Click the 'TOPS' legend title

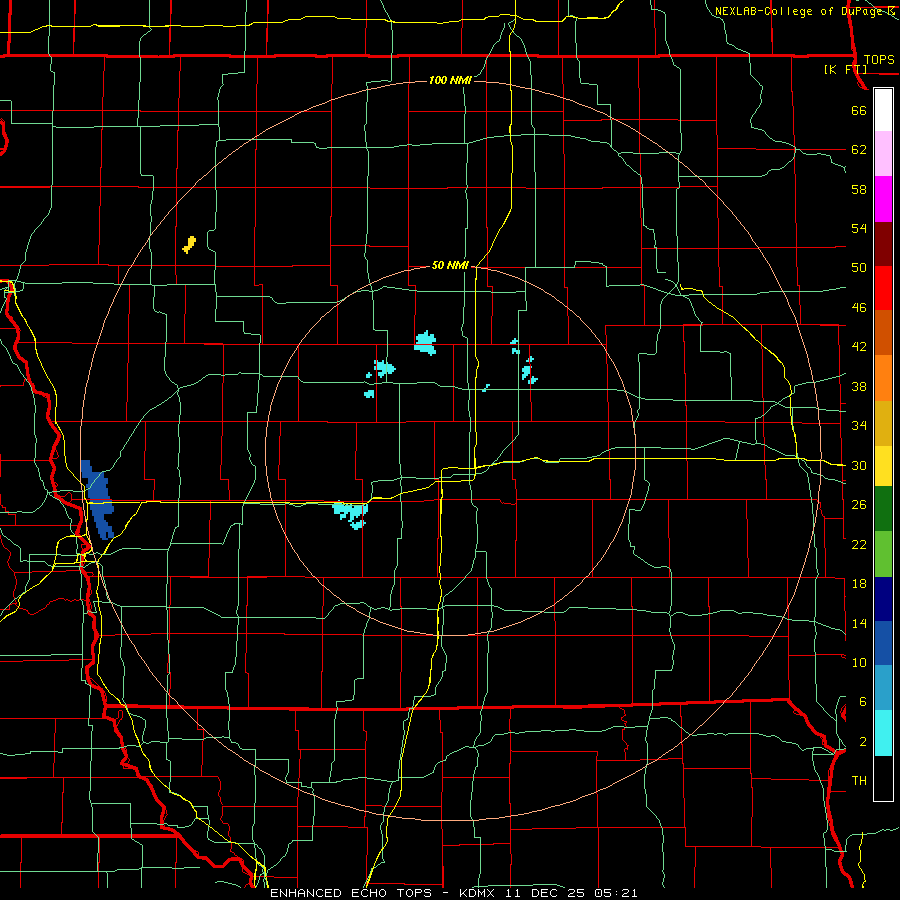click(879, 60)
